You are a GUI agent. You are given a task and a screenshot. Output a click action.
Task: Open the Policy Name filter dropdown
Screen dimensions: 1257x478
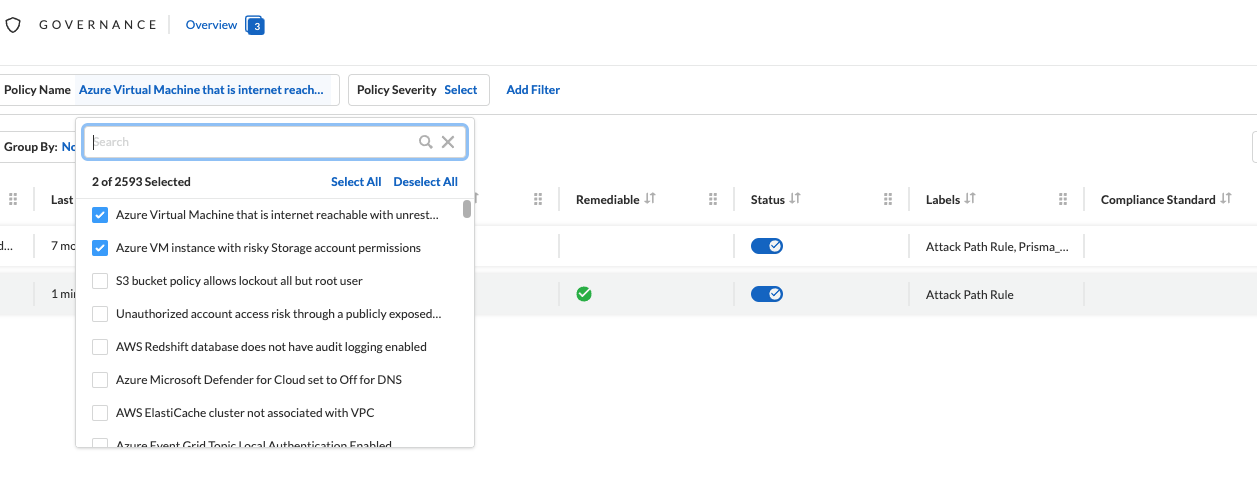coord(200,90)
